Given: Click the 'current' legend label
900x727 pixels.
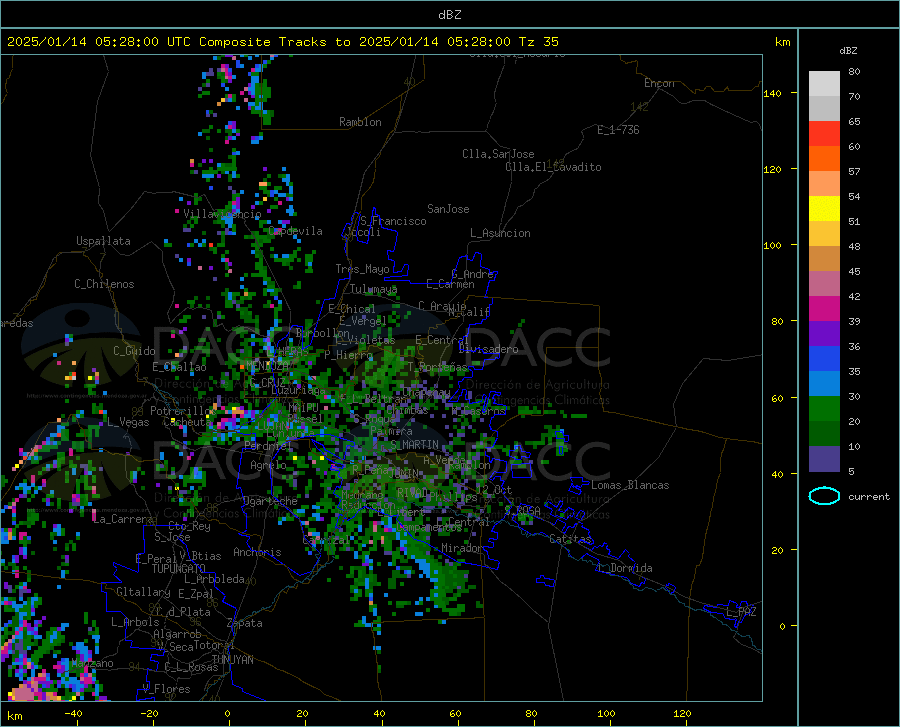Looking at the screenshot, I should (x=869, y=496).
